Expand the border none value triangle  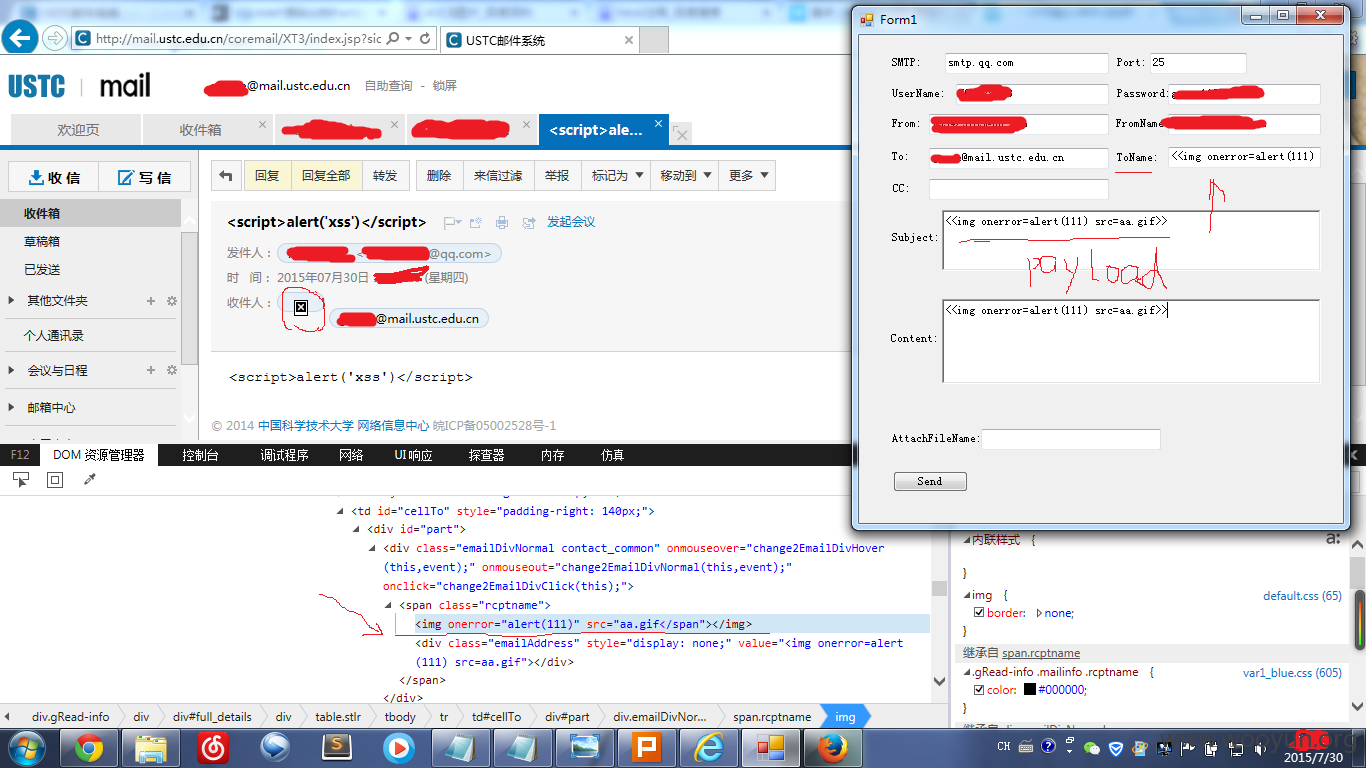[x=1039, y=613]
